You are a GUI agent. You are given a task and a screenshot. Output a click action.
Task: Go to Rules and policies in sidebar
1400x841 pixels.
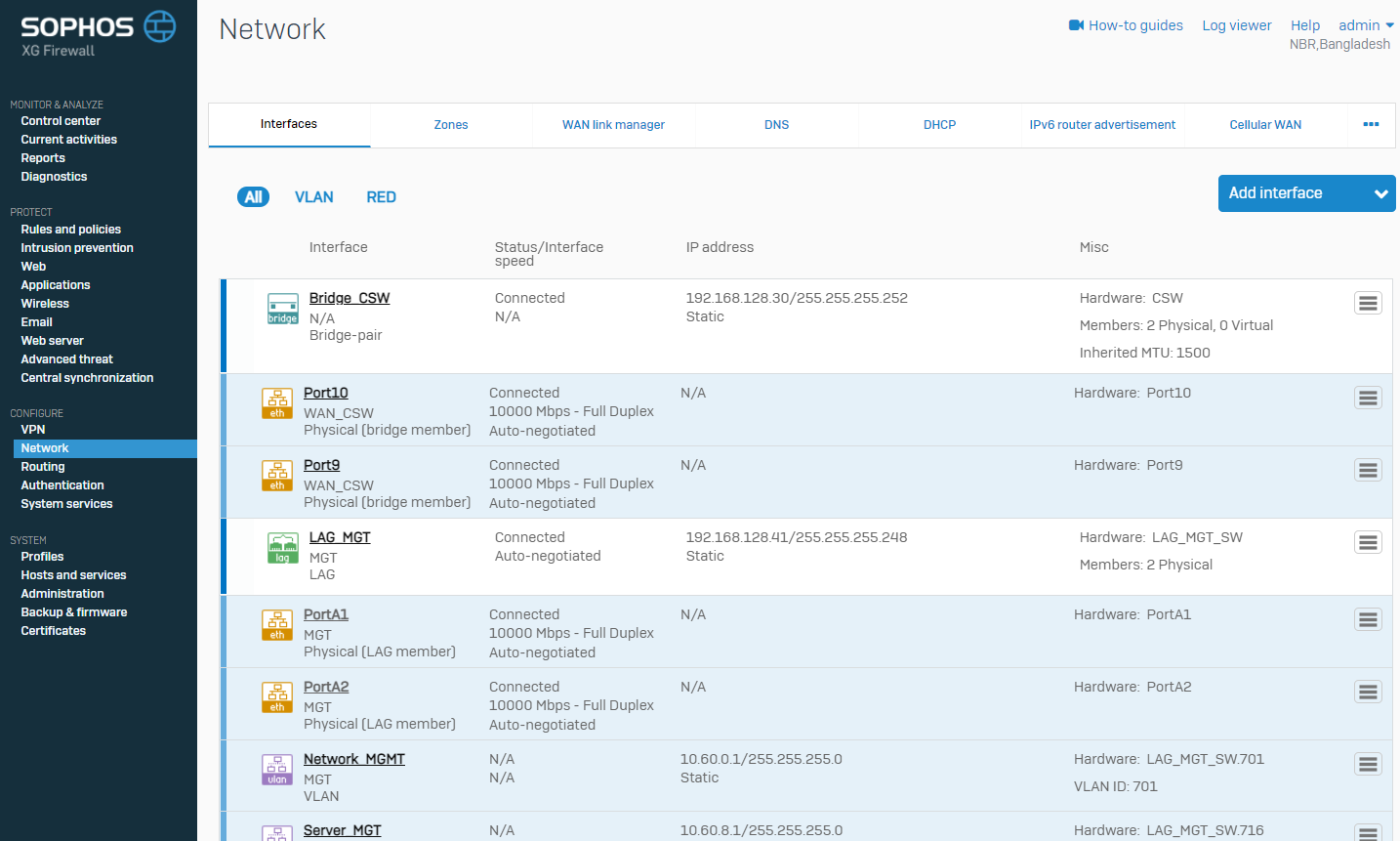71,230
